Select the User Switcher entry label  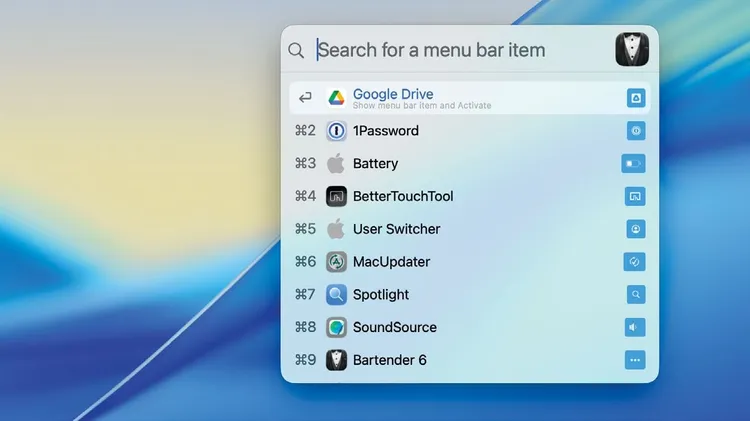pyautogui.click(x=396, y=229)
